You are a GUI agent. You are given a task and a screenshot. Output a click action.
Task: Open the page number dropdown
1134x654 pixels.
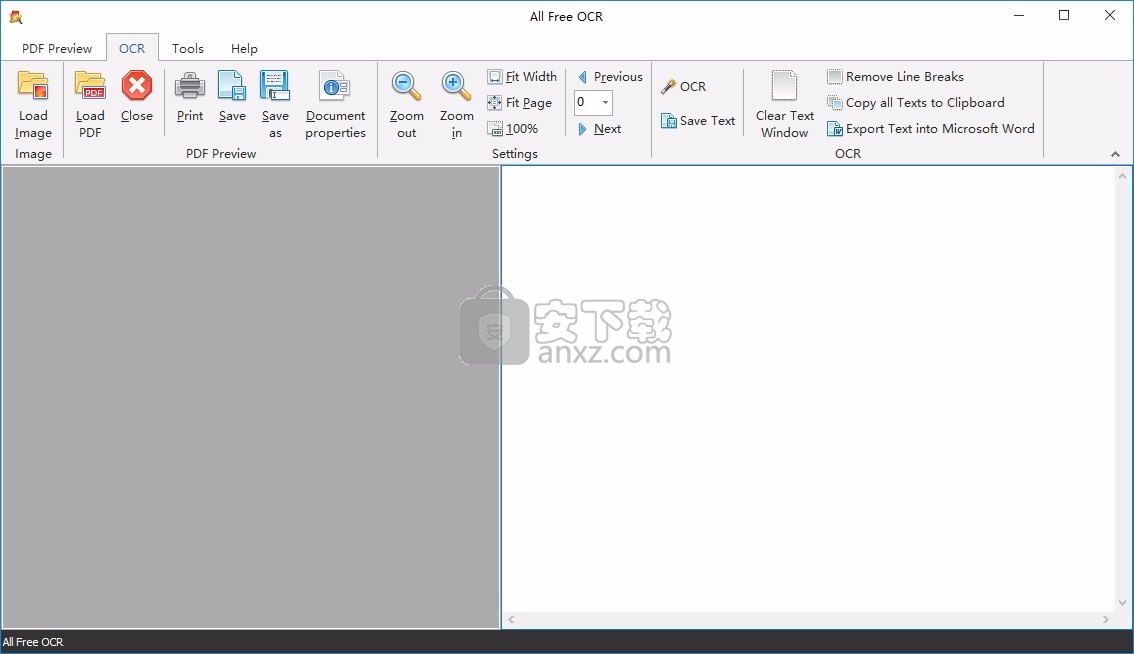pos(605,103)
